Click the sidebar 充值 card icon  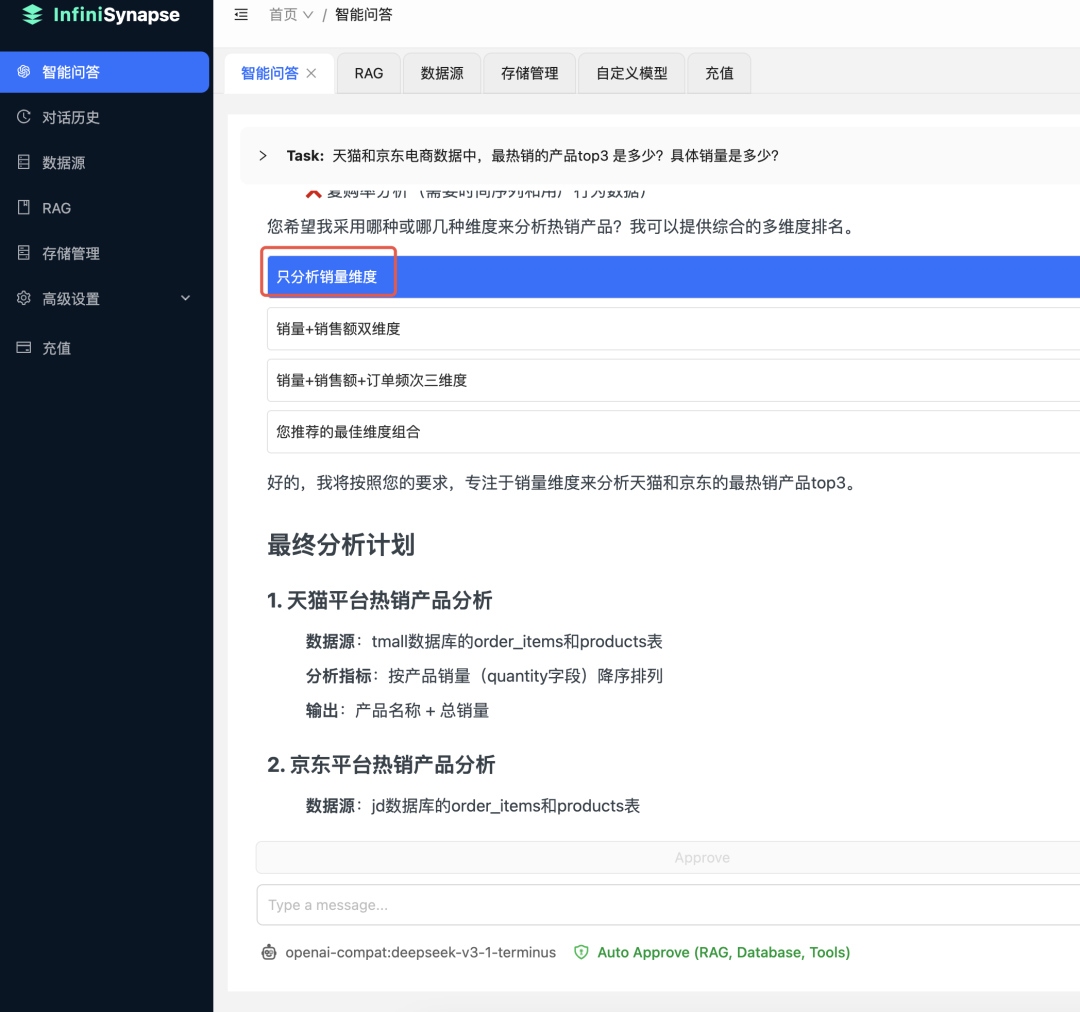point(23,347)
